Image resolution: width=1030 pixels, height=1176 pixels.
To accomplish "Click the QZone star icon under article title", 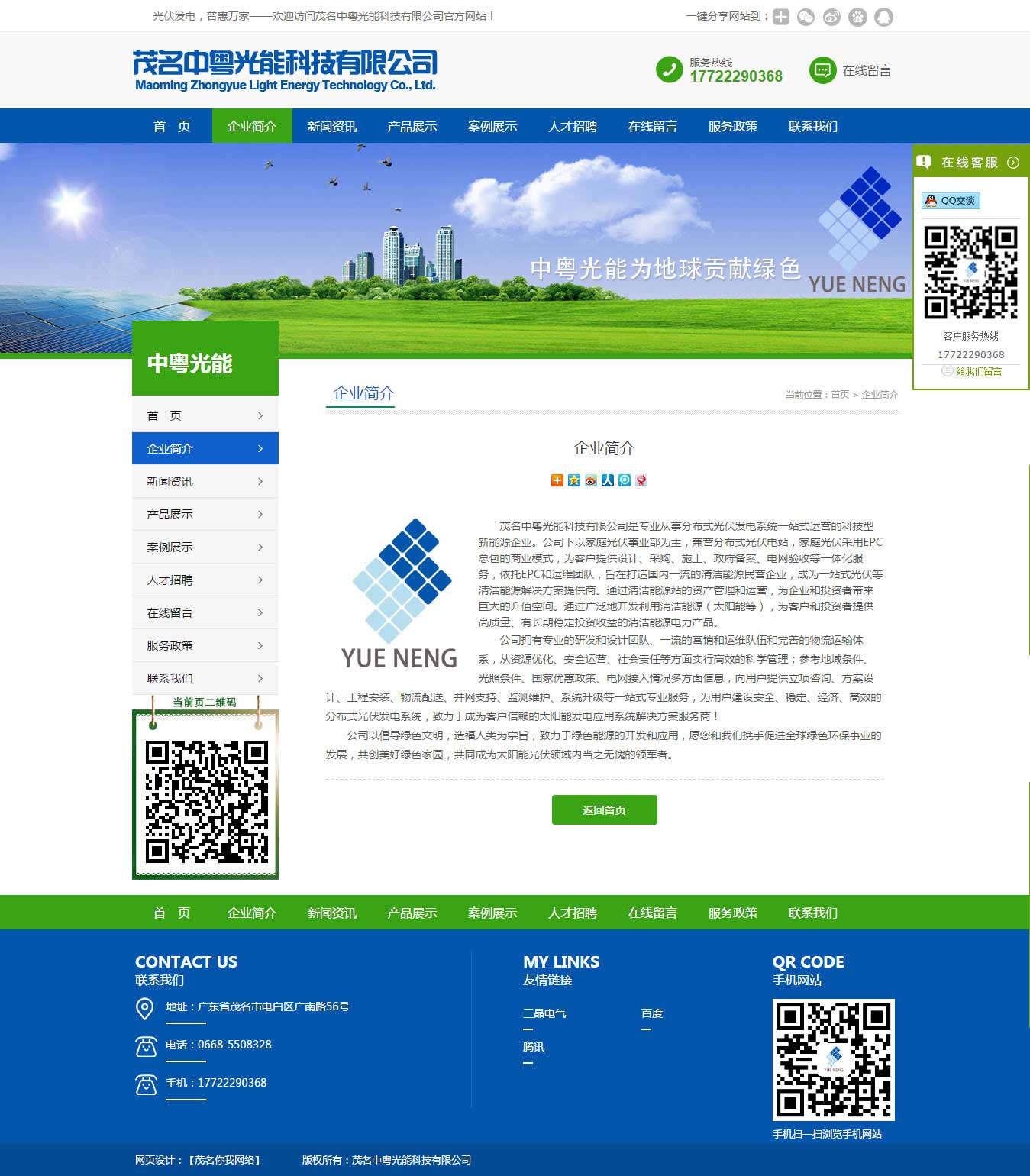I will [574, 480].
